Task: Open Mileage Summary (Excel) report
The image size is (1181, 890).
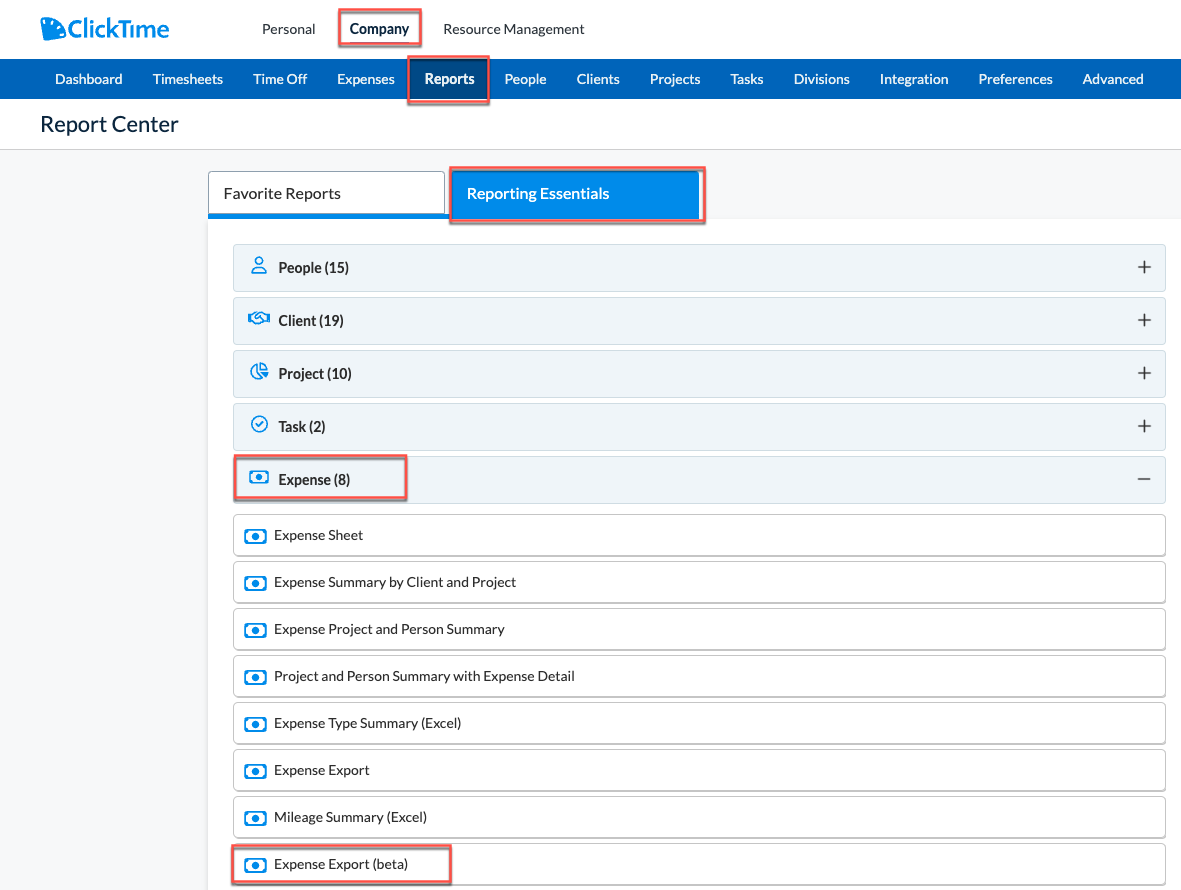Action: (699, 818)
